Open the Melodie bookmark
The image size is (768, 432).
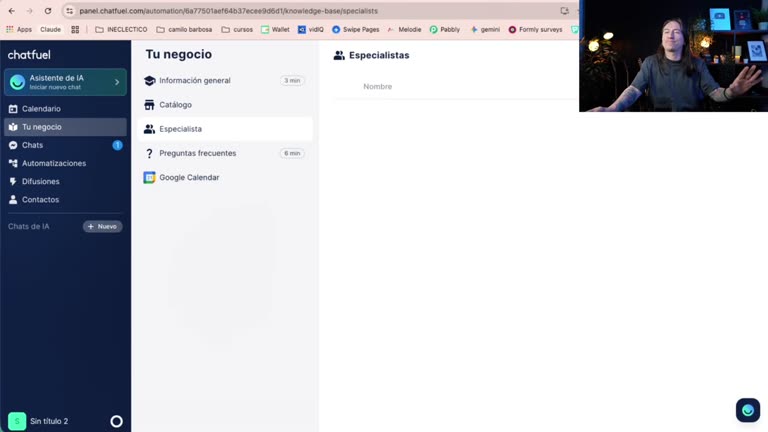click(x=404, y=29)
